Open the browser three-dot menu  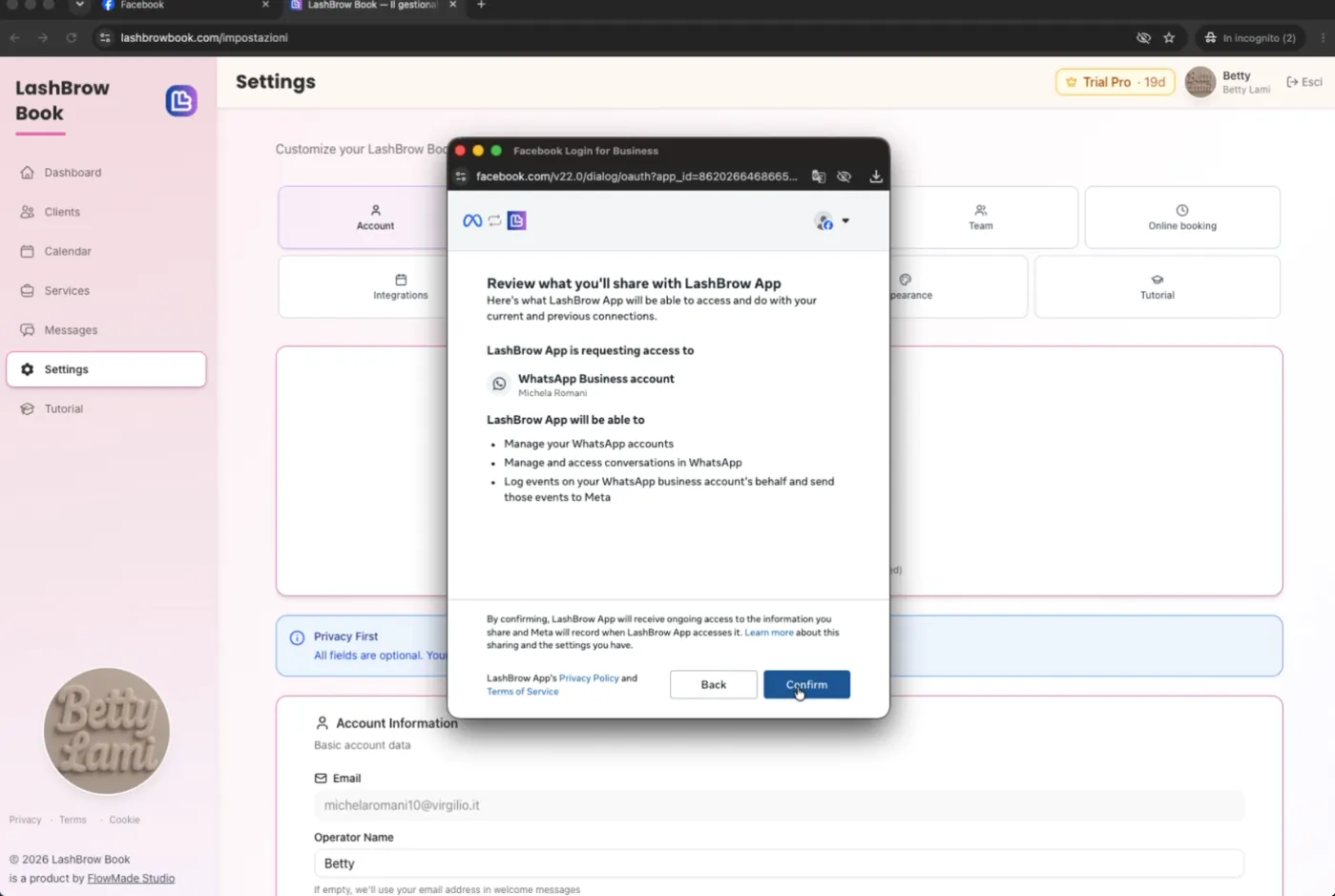tap(1323, 38)
